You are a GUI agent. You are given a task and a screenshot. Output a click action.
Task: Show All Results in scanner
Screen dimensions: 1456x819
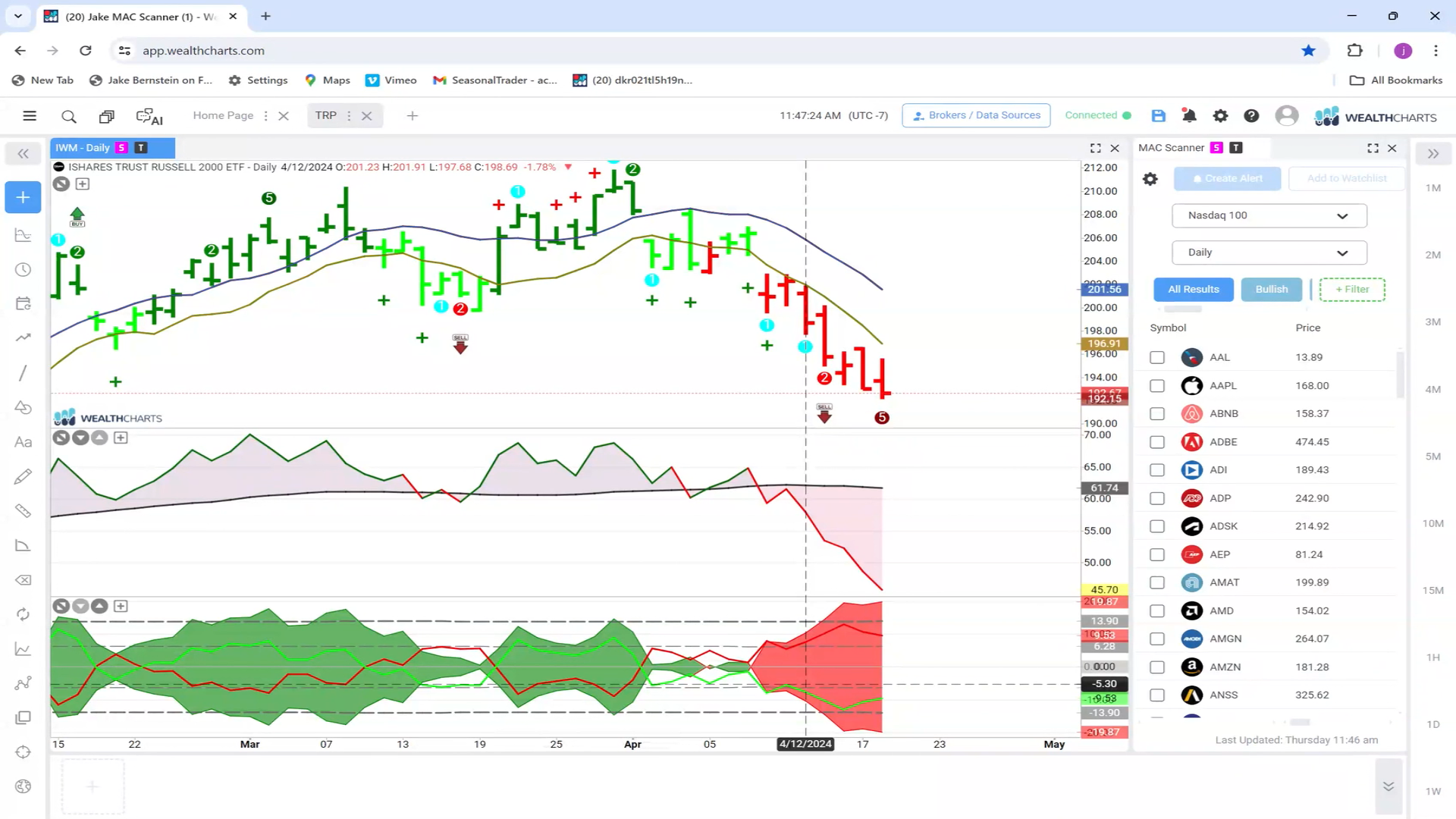click(1193, 289)
